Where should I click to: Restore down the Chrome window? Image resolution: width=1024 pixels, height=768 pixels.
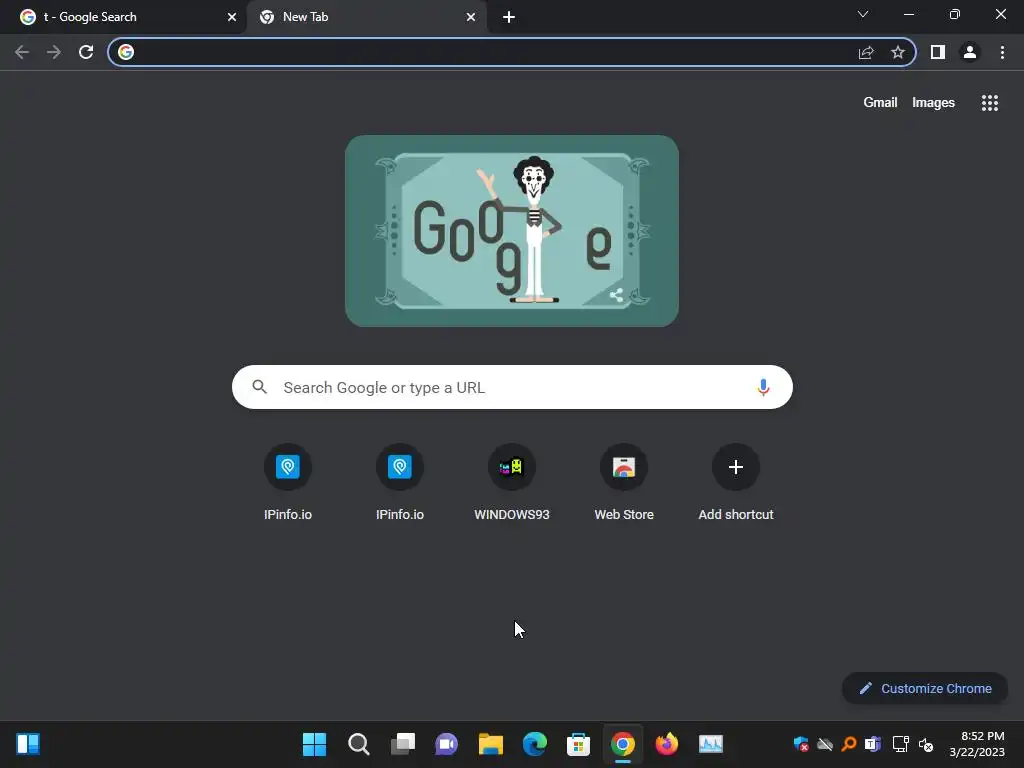[x=955, y=14]
